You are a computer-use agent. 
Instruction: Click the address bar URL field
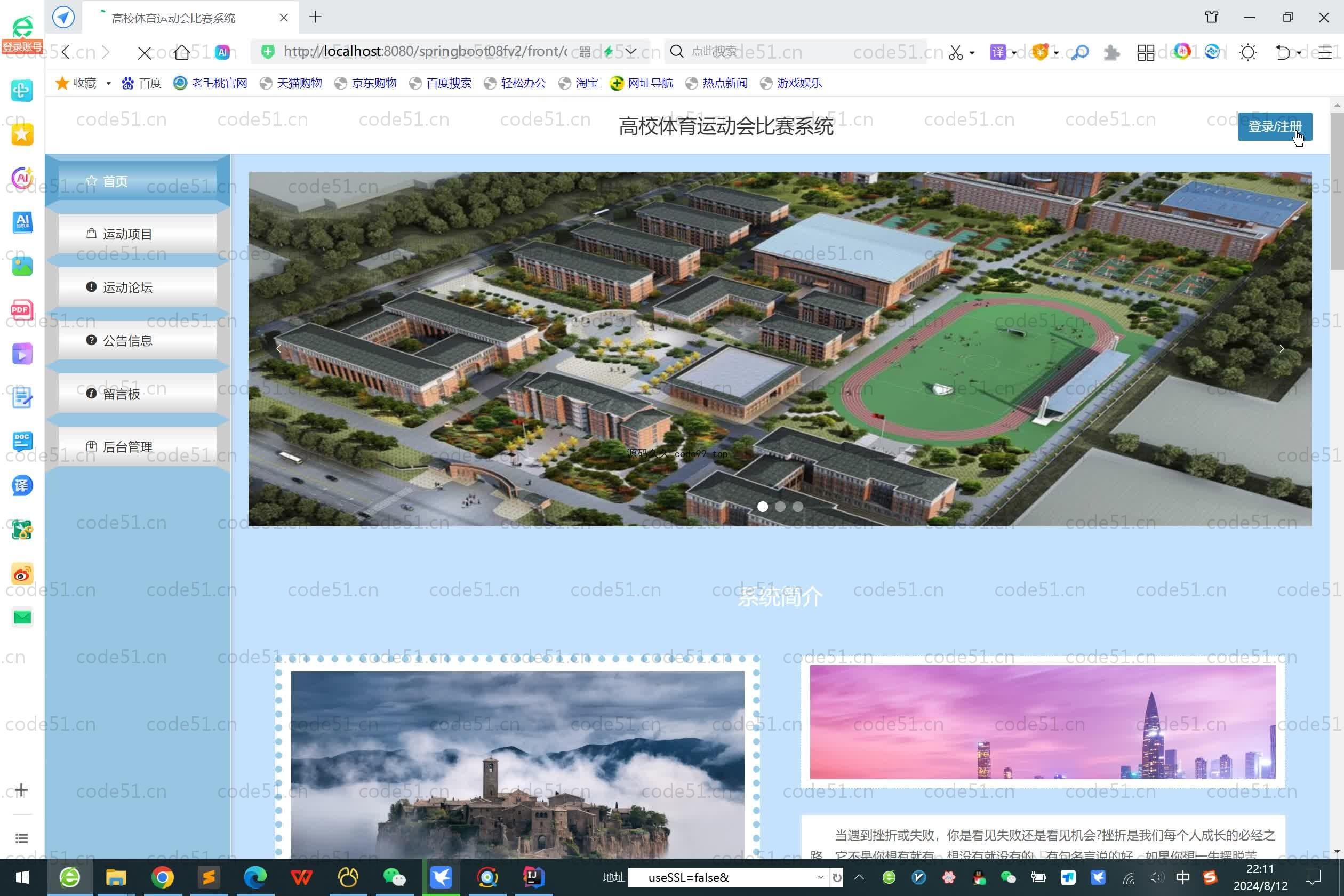(x=425, y=51)
